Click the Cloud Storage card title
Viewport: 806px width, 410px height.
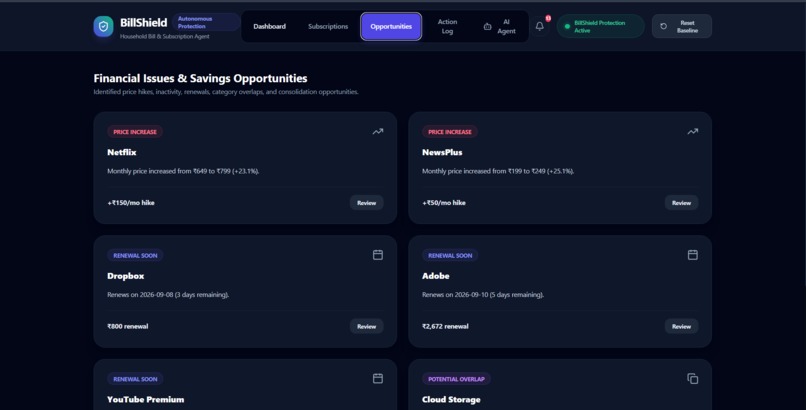click(x=451, y=400)
